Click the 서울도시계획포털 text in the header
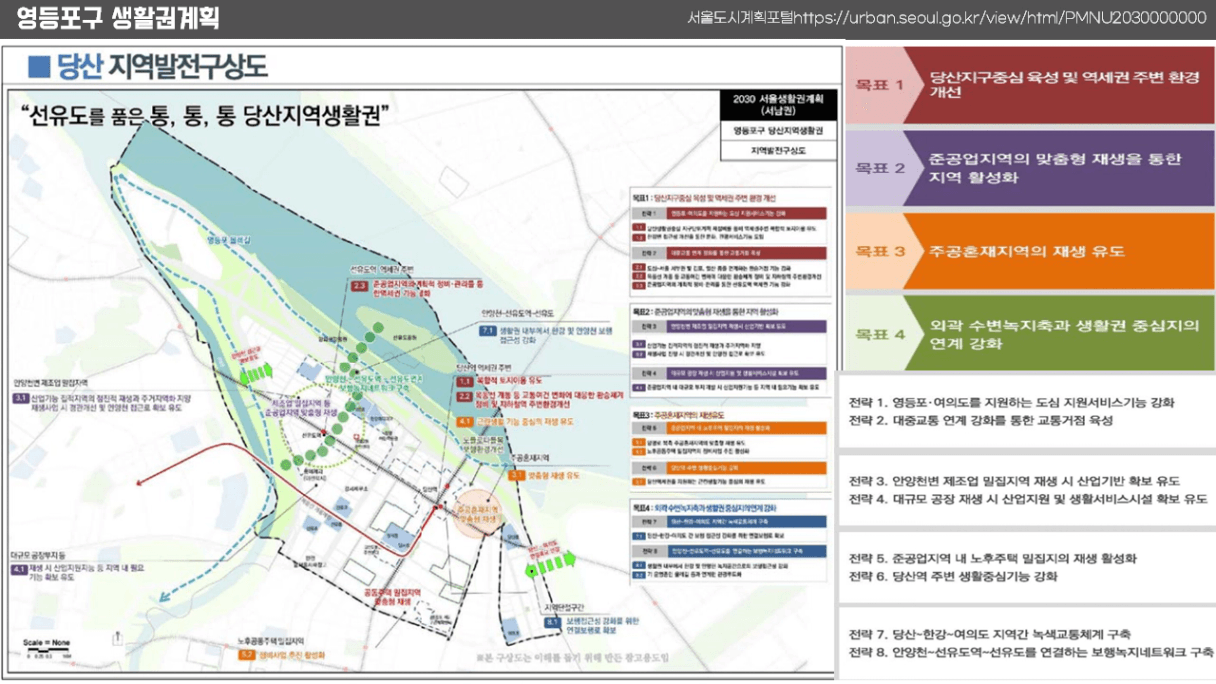 coord(740,17)
